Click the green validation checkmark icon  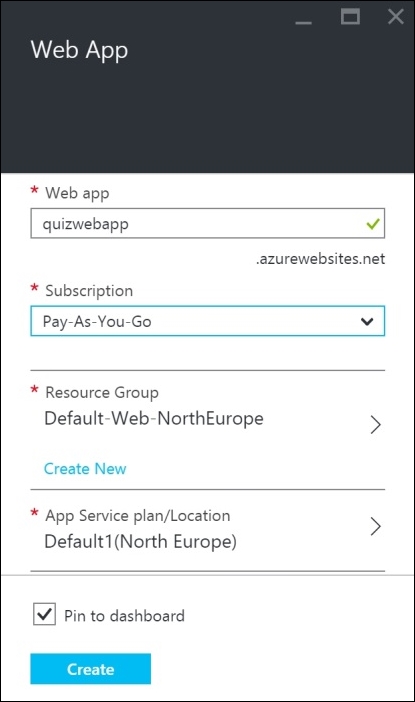(x=373, y=223)
